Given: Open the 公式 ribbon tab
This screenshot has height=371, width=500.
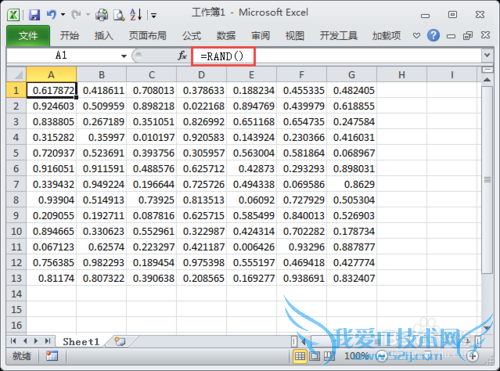Looking at the screenshot, I should click(192, 35).
